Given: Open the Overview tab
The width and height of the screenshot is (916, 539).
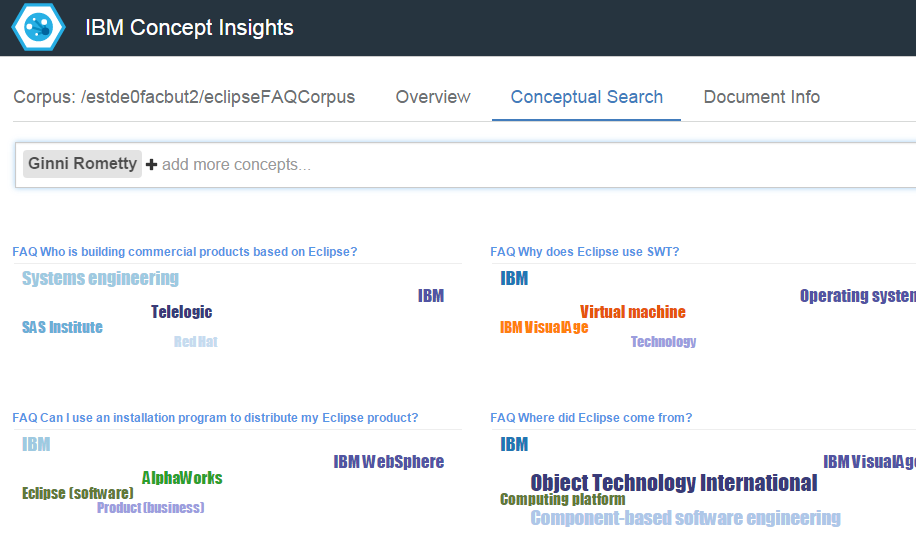Looking at the screenshot, I should pyautogui.click(x=433, y=97).
